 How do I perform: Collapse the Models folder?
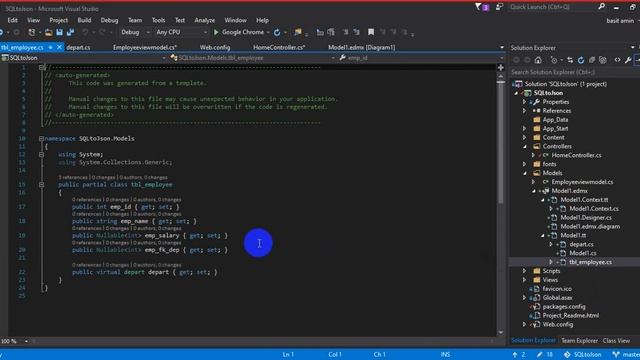525,173
